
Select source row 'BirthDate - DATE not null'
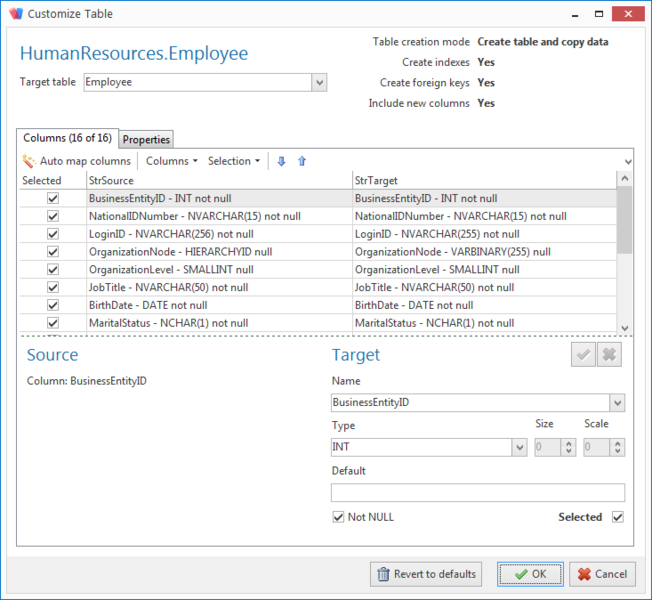point(219,305)
